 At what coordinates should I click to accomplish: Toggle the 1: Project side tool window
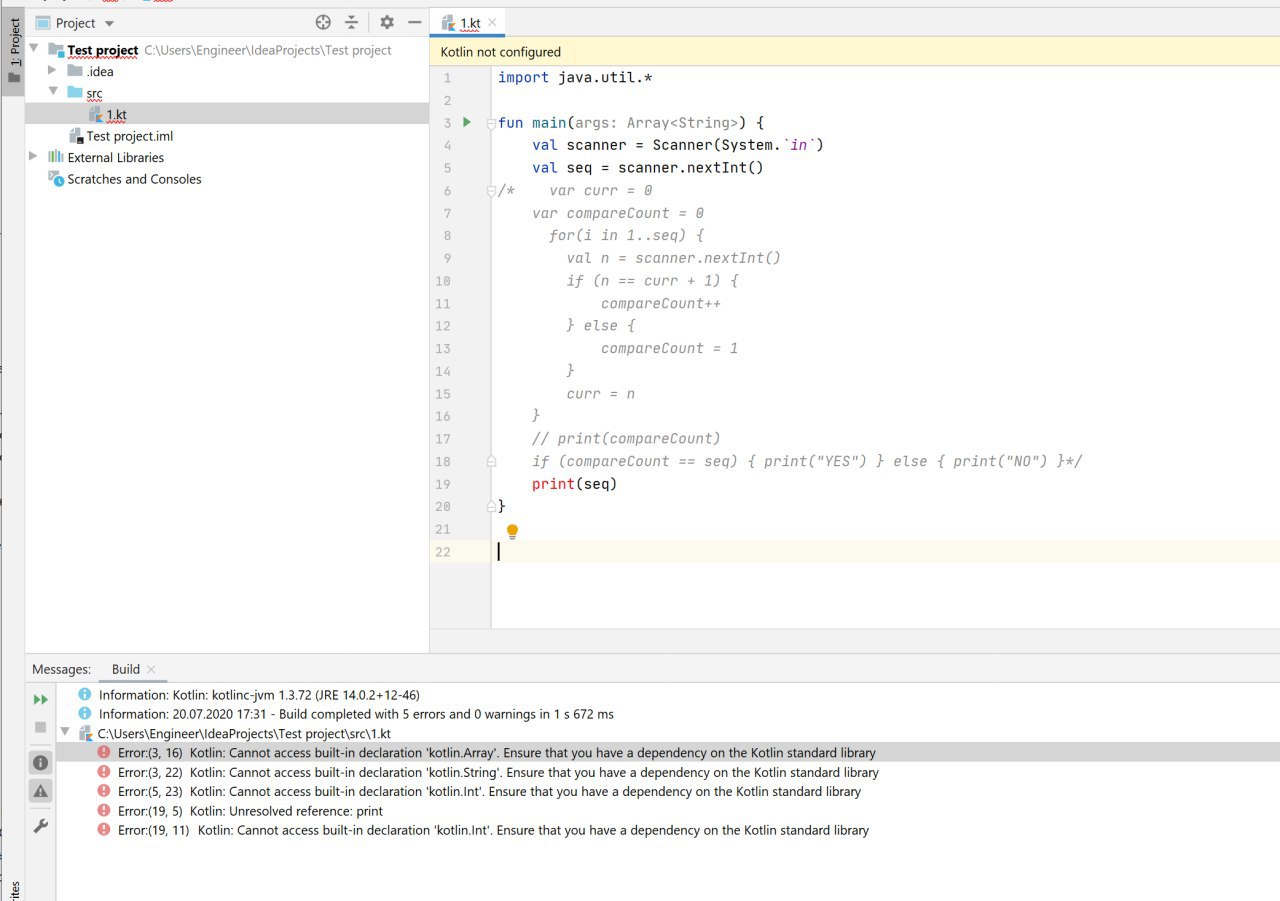coord(14,50)
